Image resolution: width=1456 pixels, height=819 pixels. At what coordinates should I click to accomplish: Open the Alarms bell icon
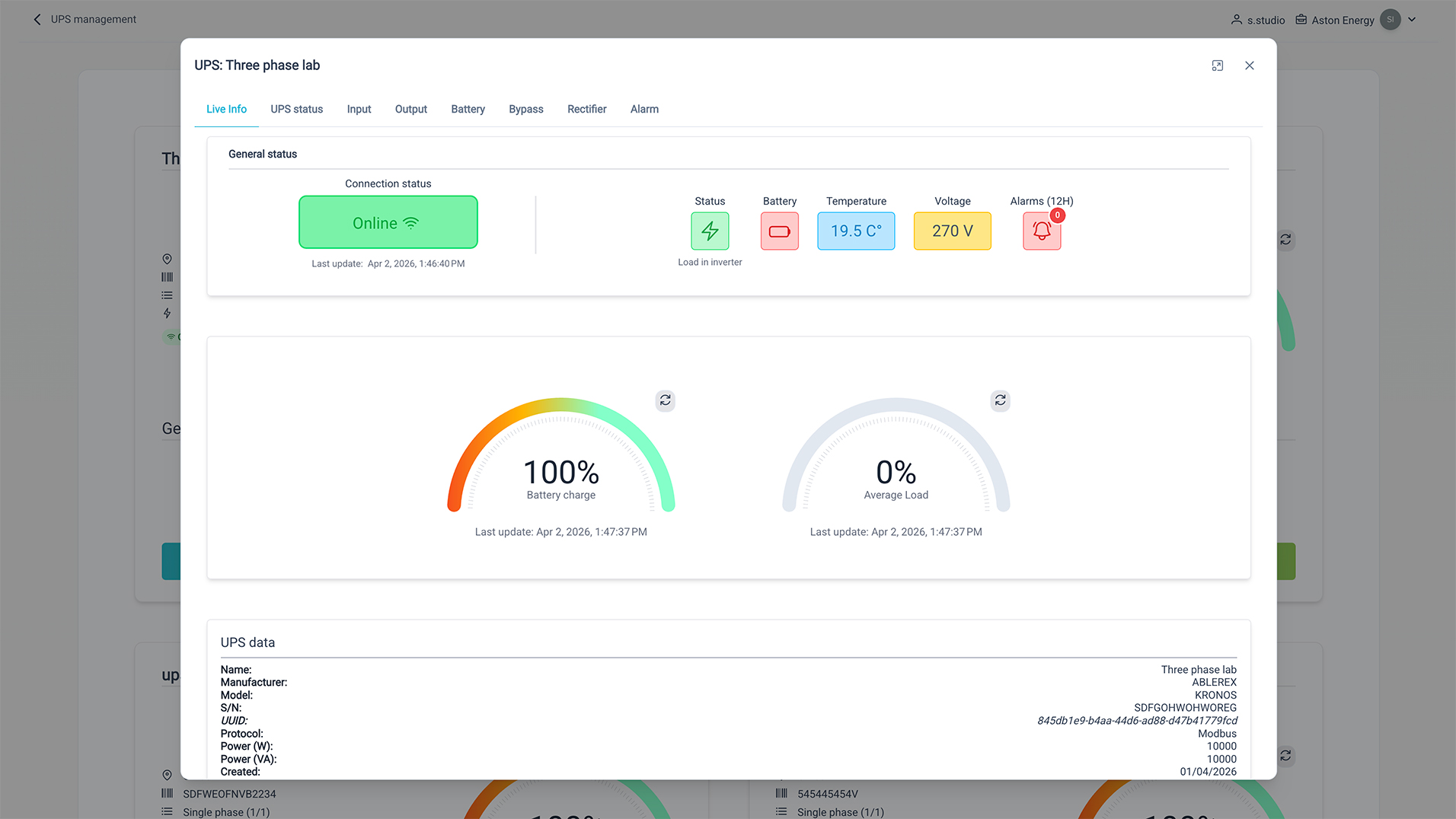pos(1041,231)
